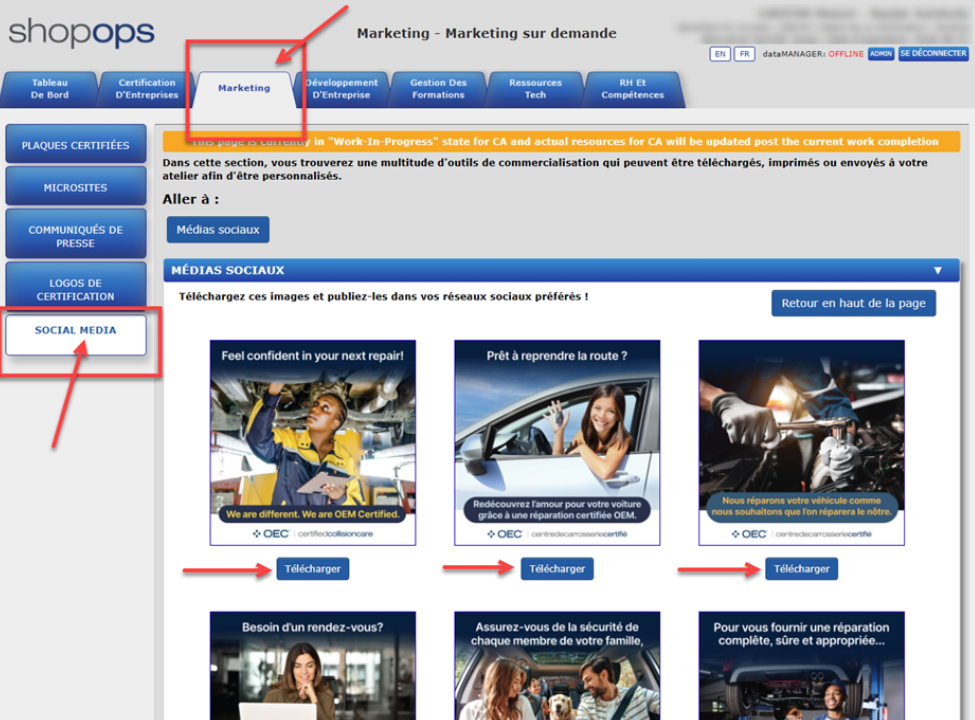Click the ADMIN button
Screen dimensions: 975x720
[x=880, y=54]
